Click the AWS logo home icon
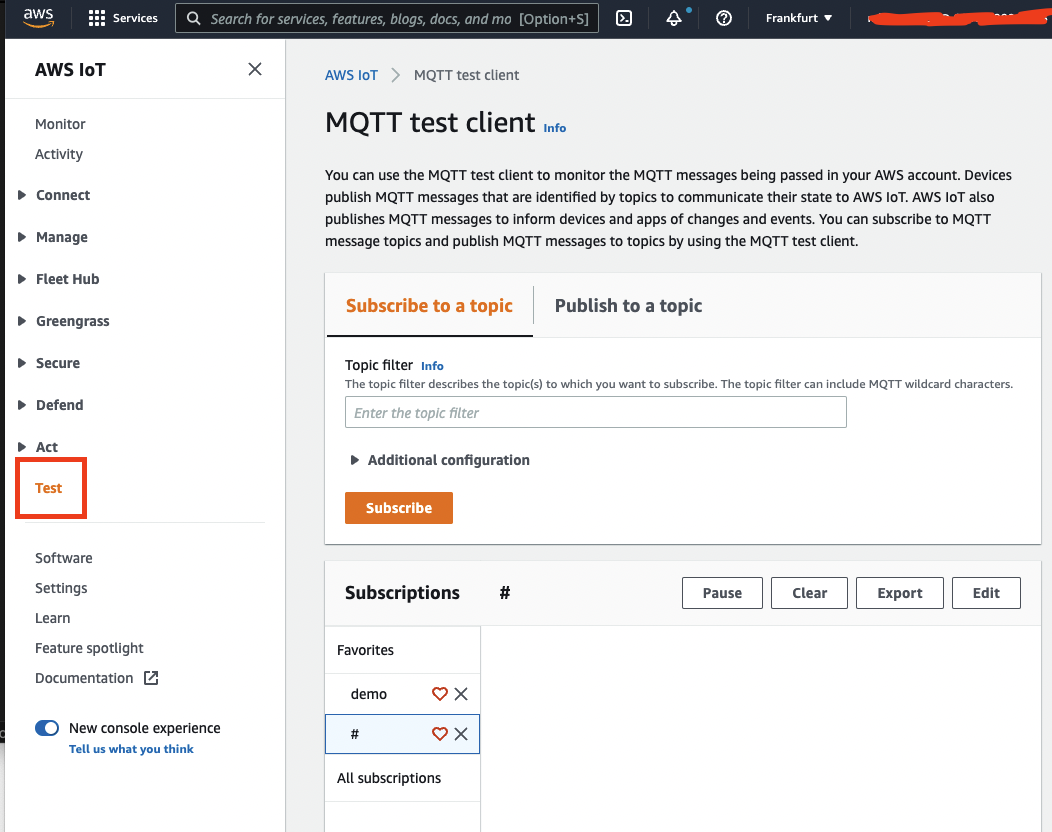Image resolution: width=1052 pixels, height=832 pixels. [x=38, y=17]
